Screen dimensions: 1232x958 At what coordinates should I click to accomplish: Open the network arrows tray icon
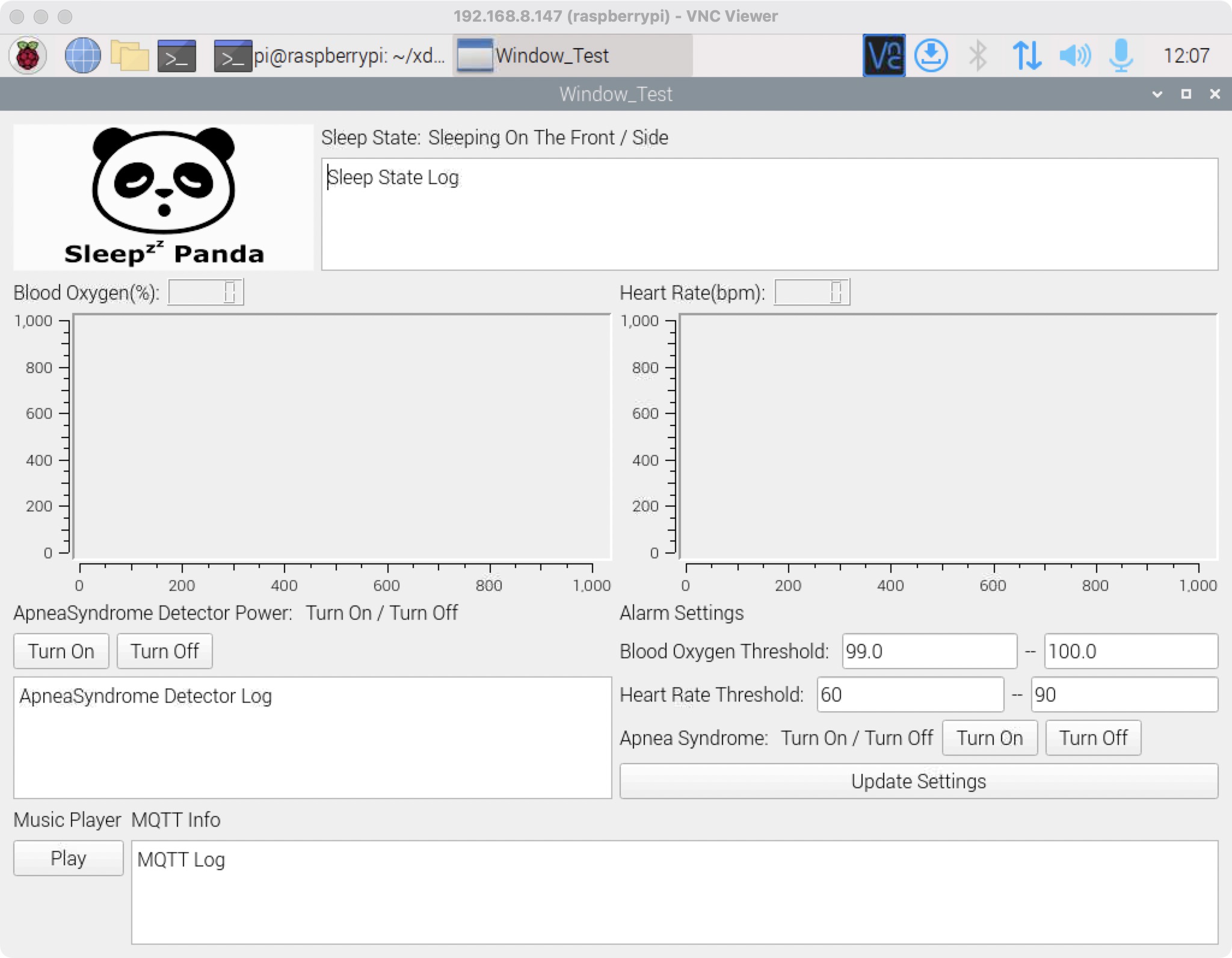click(1026, 55)
